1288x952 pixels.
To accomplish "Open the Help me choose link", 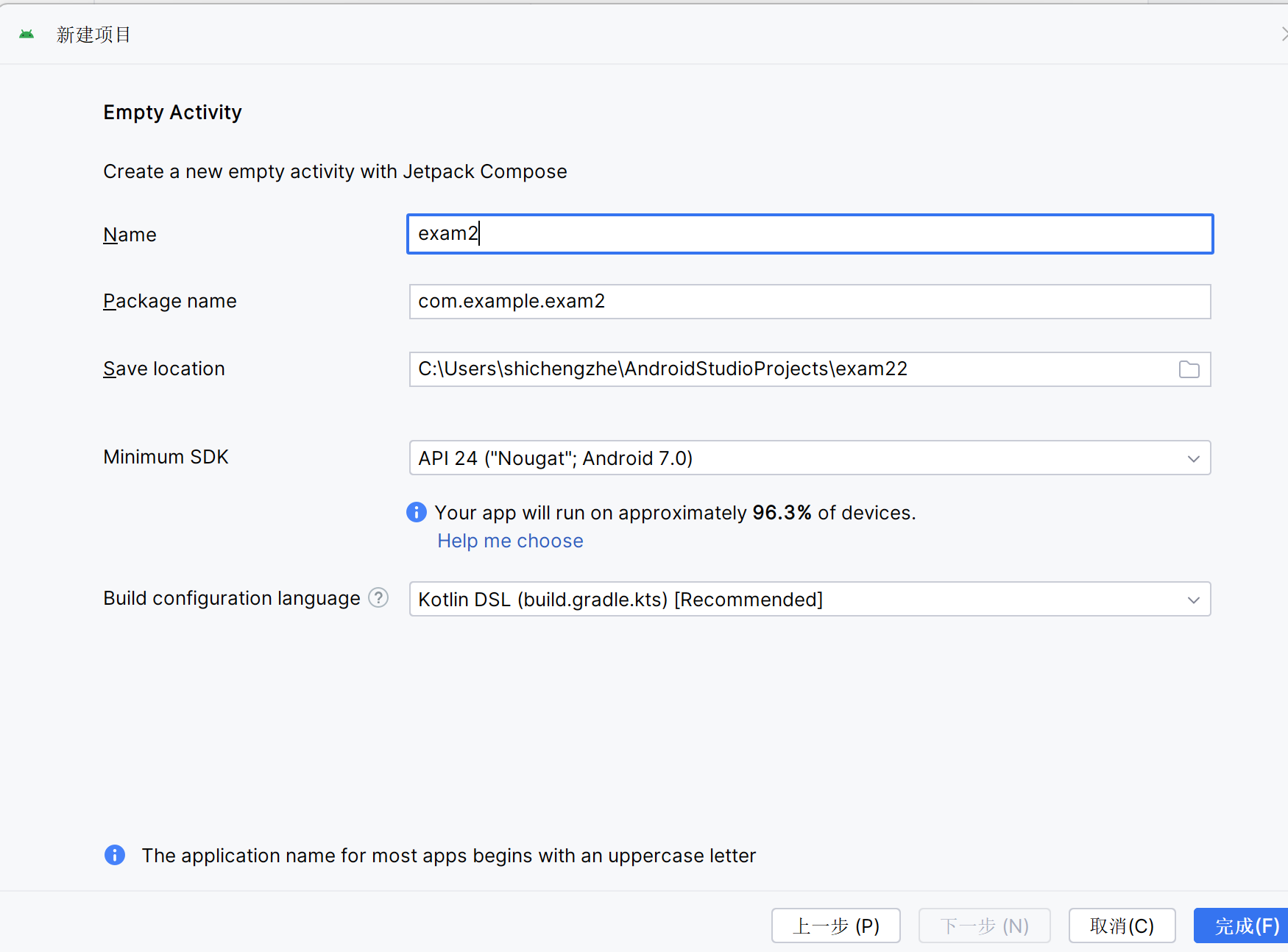I will [510, 541].
